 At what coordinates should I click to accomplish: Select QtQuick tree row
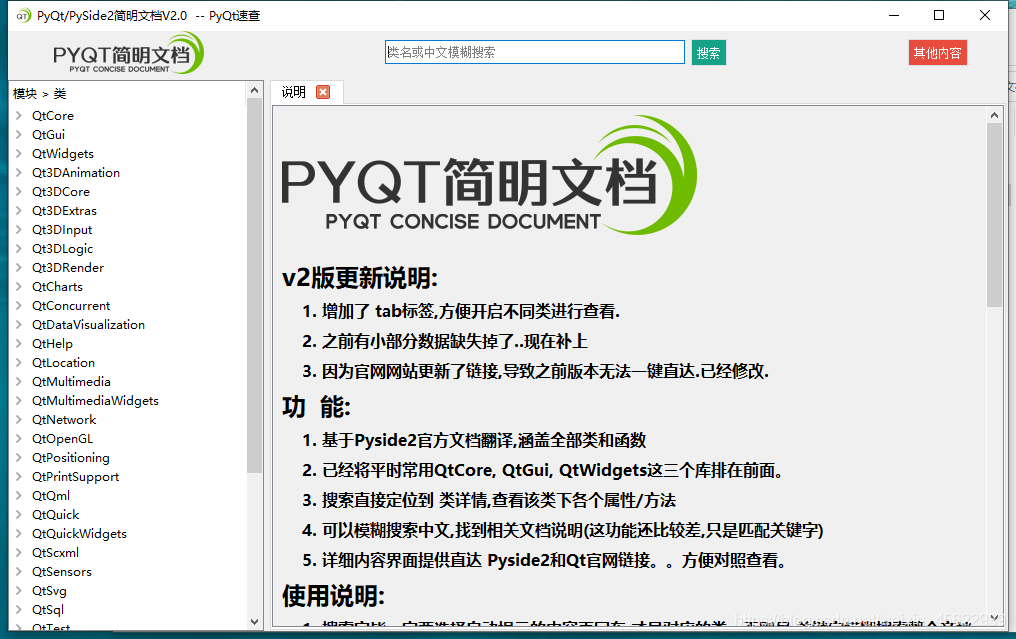55,514
